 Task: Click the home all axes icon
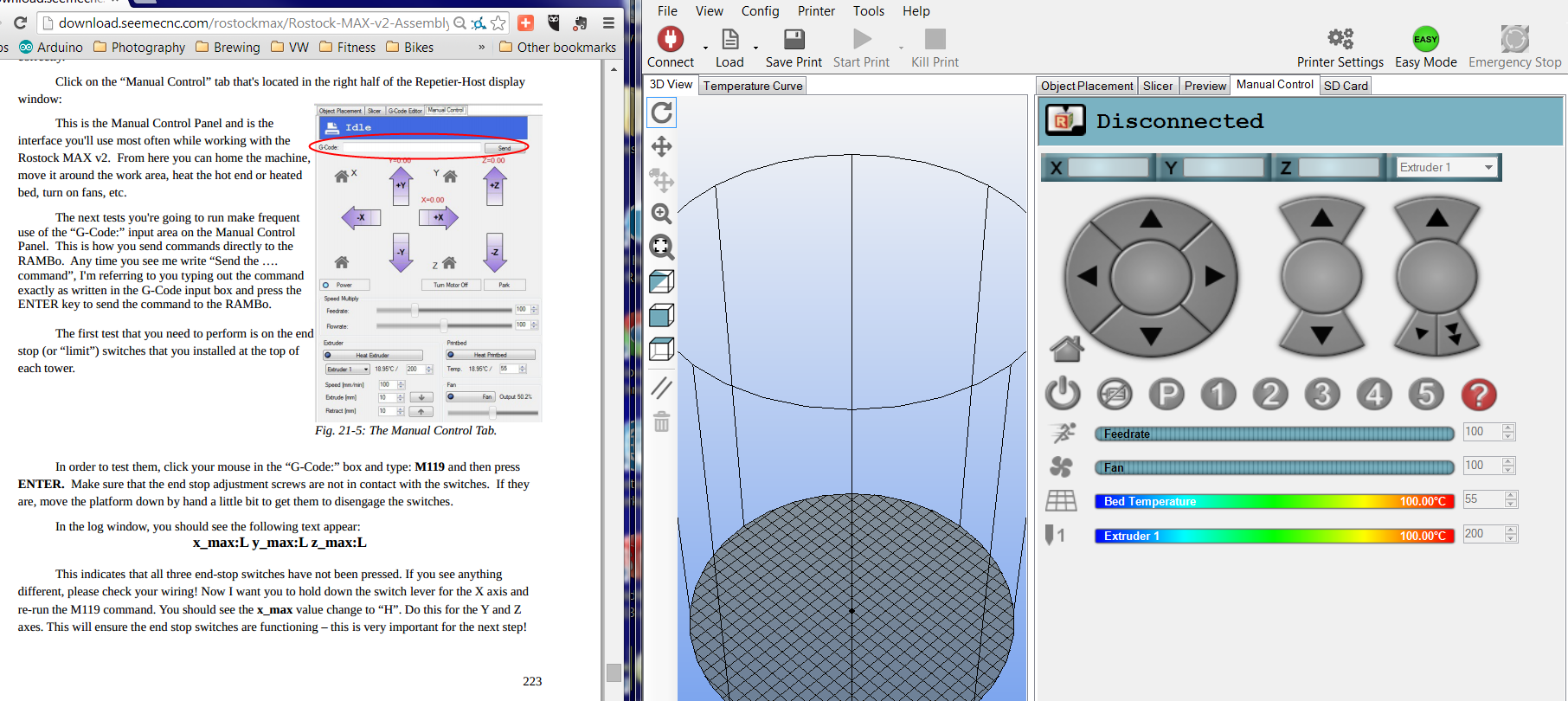[1066, 348]
